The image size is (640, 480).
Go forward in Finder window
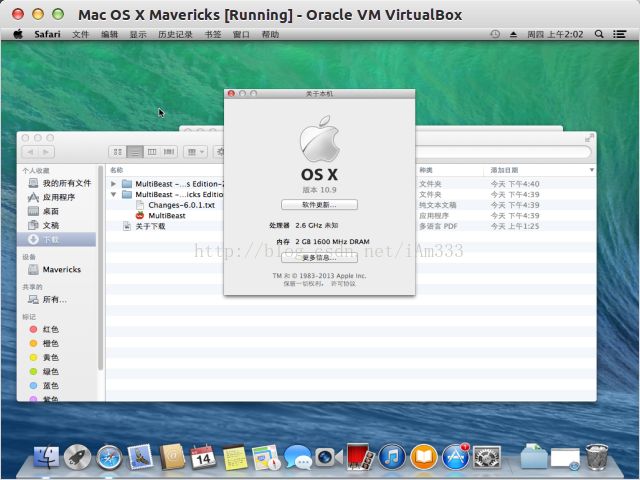(46, 152)
